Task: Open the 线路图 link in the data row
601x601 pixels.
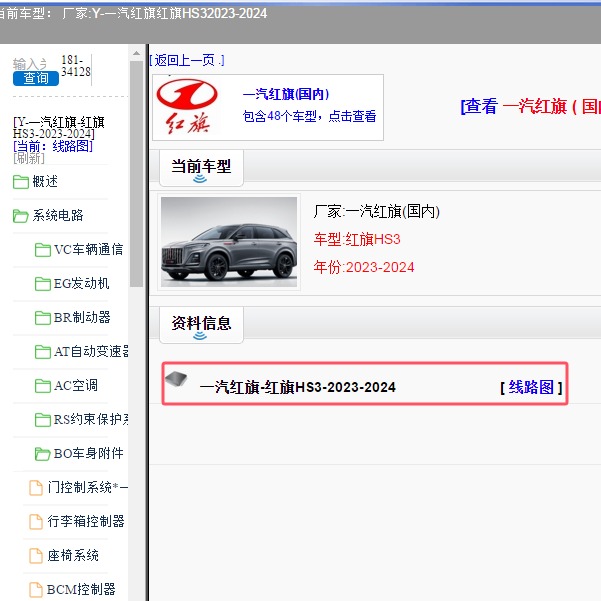Action: point(531,387)
